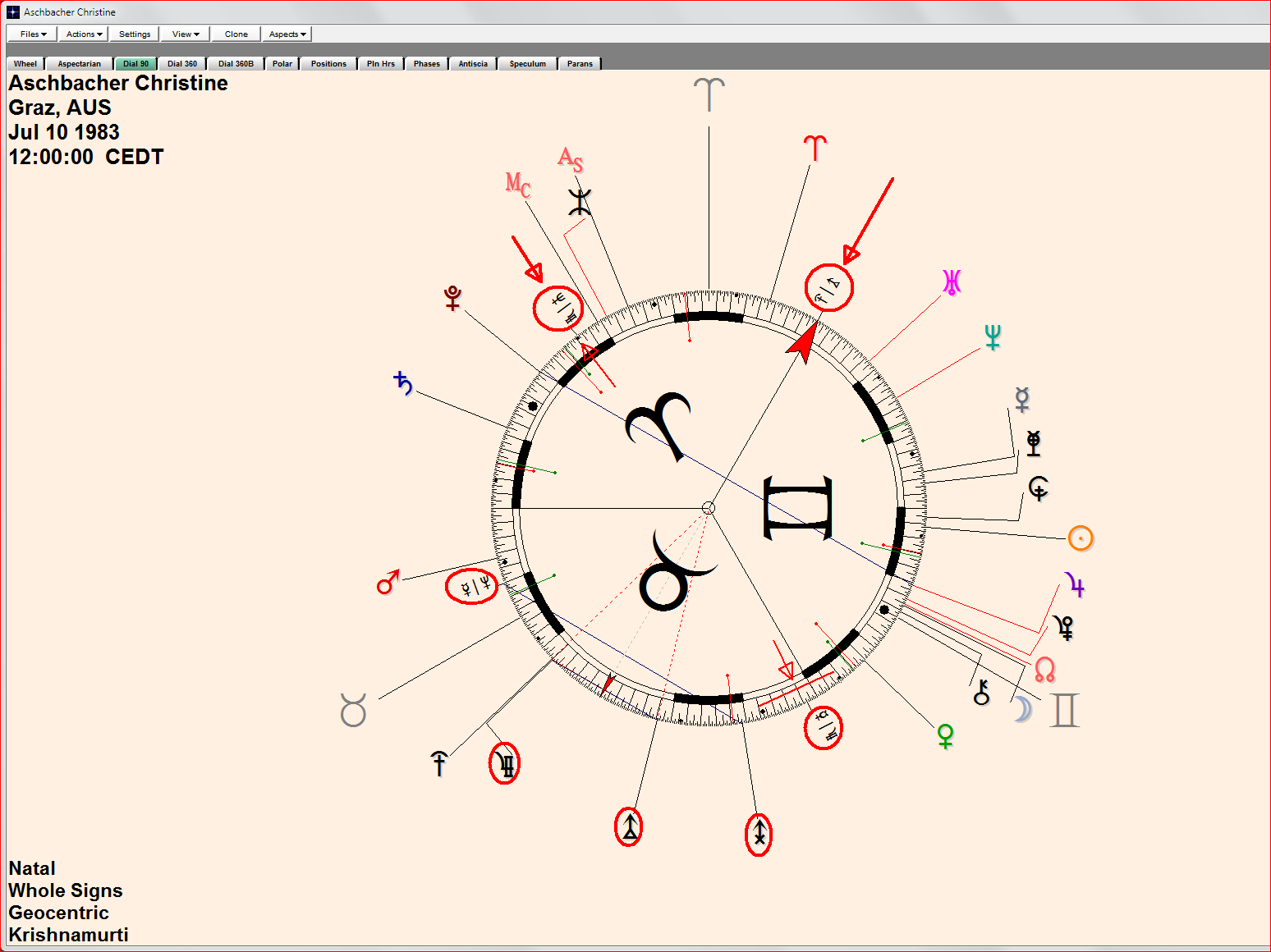This screenshot has width=1271, height=952.
Task: Switch to the Polar tab
Action: (x=282, y=63)
